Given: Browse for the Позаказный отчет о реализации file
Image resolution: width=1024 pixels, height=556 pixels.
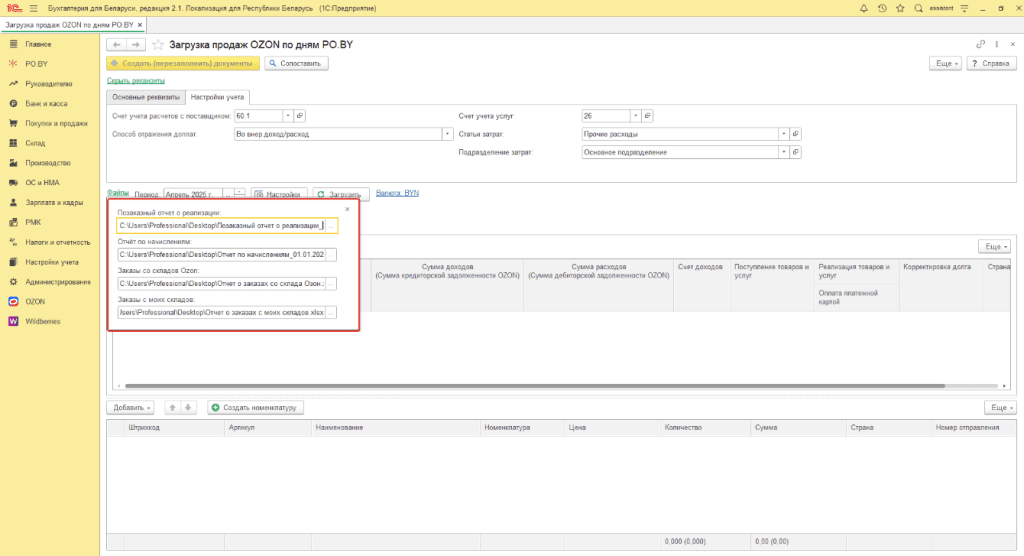Looking at the screenshot, I should click(x=331, y=225).
